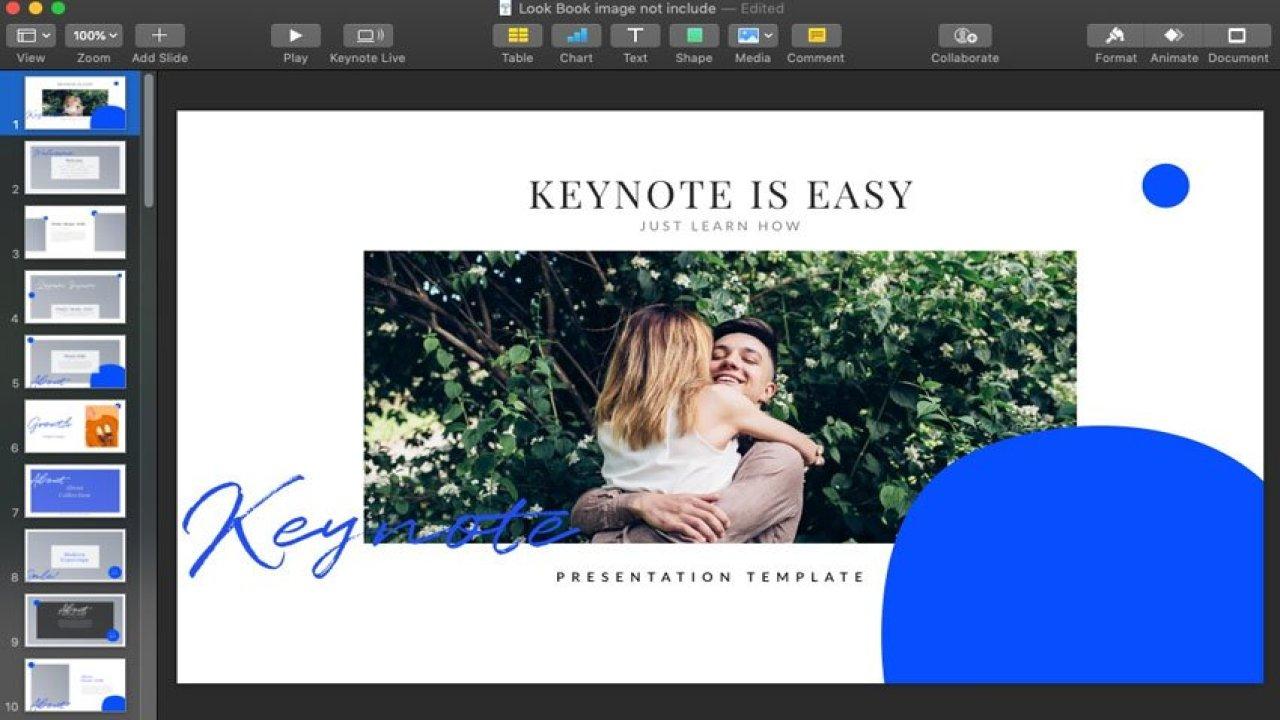Viewport: 1280px width, 720px height.
Task: Insert a Chart
Action: pyautogui.click(x=575, y=38)
